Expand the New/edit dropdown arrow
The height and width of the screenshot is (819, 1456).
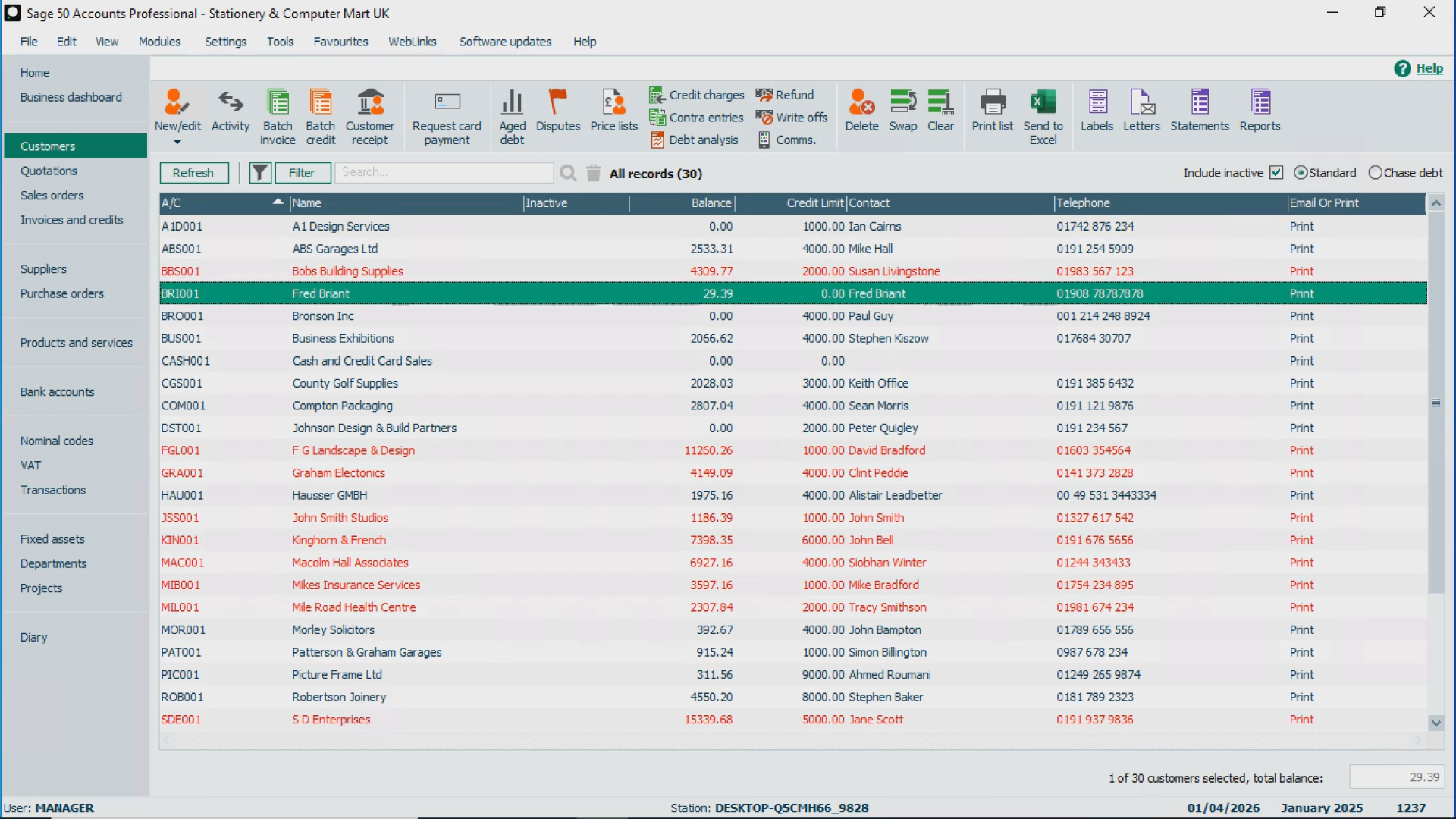(177, 142)
